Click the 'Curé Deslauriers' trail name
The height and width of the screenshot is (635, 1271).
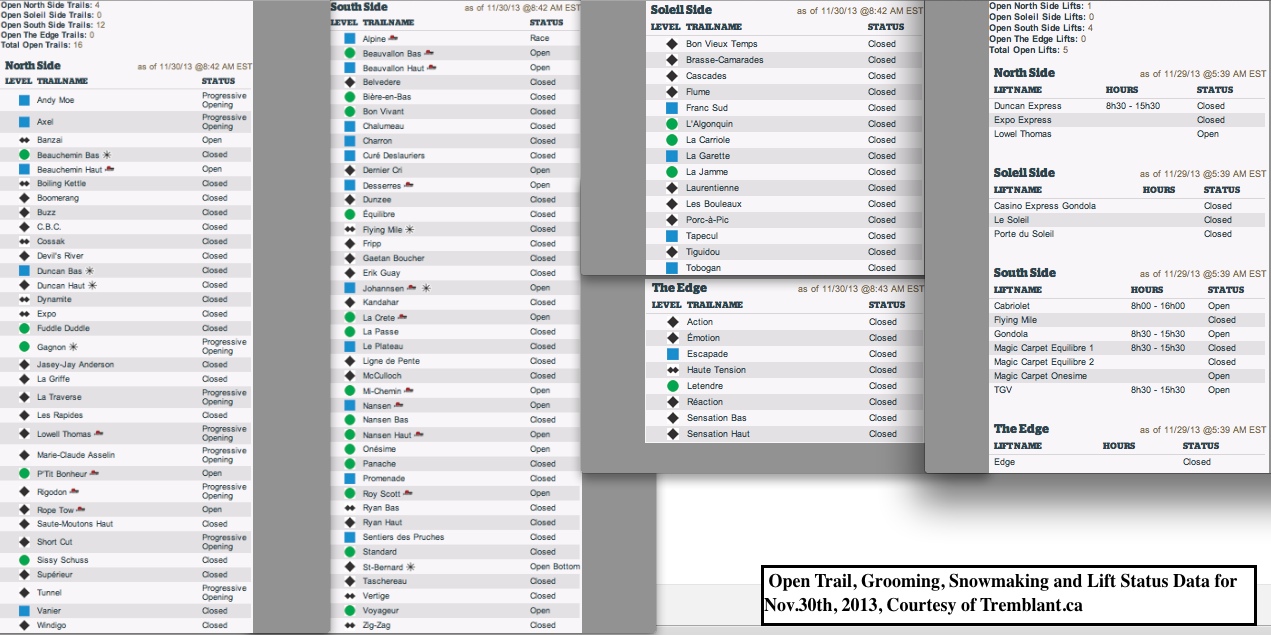tap(394, 155)
